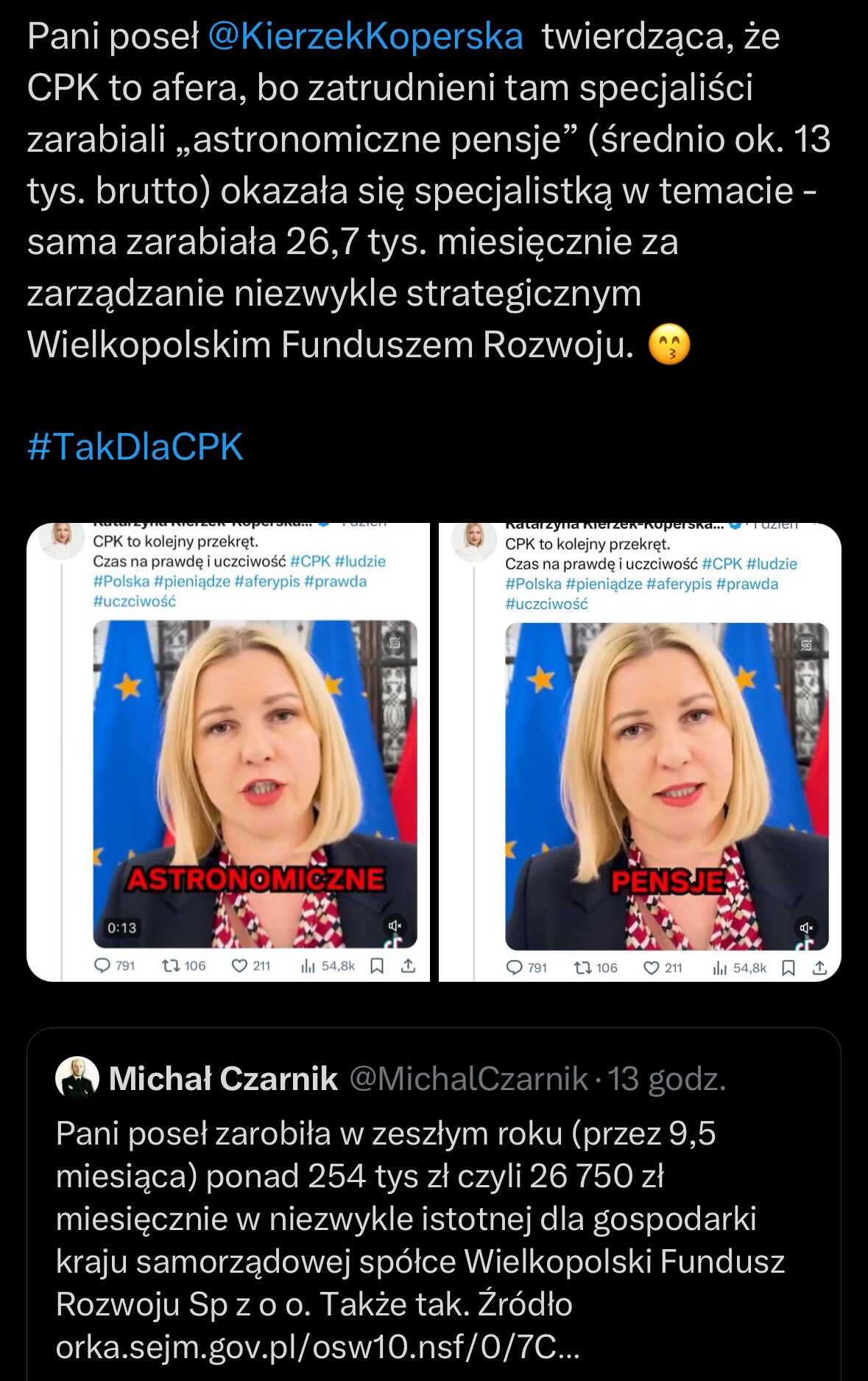Open Michał Czarnik profile avatar
868x1381 pixels.
77,1078
